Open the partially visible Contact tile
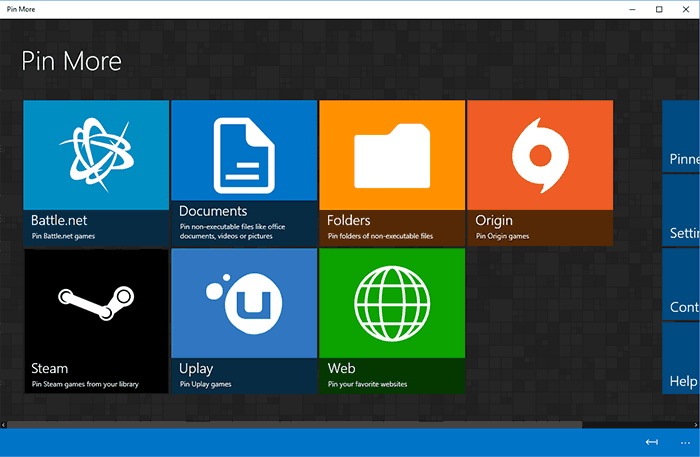The image size is (700, 457). pyautogui.click(x=681, y=284)
